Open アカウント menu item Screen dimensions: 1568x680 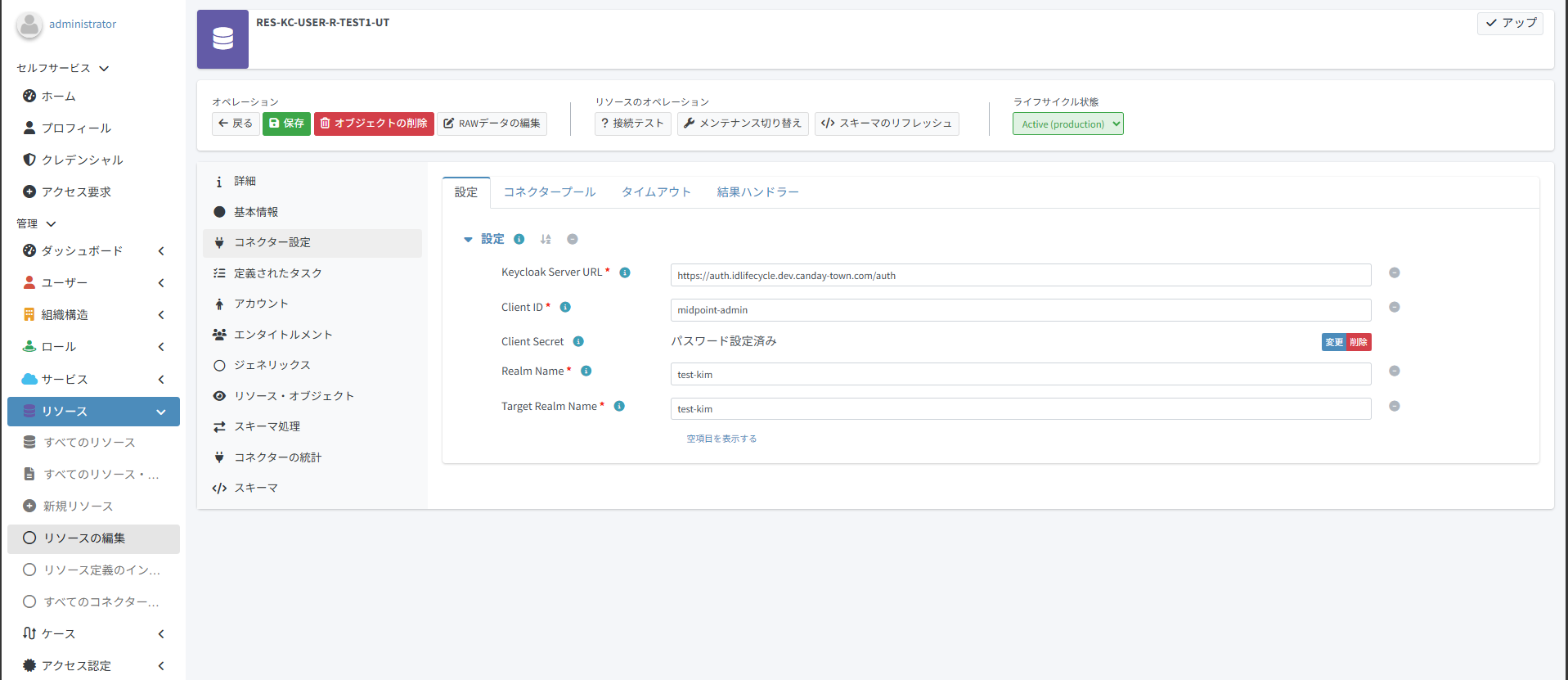pyautogui.click(x=312, y=304)
